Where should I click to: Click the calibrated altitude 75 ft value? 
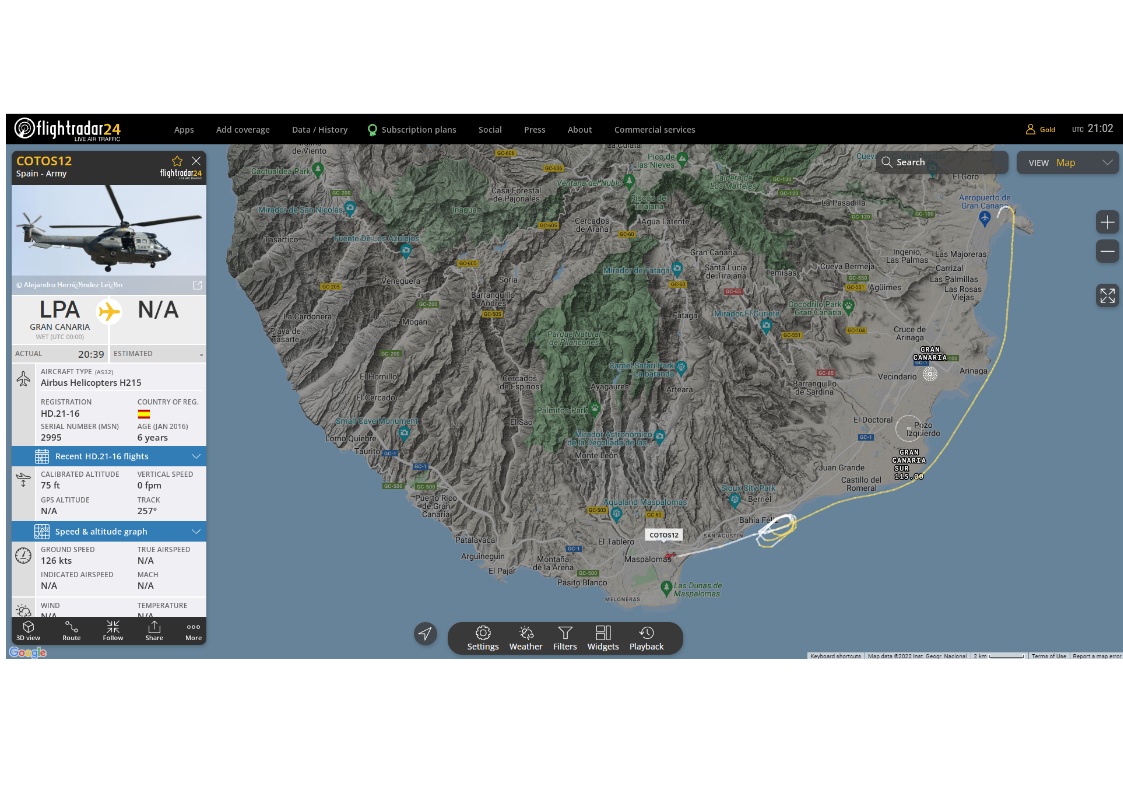pos(50,485)
